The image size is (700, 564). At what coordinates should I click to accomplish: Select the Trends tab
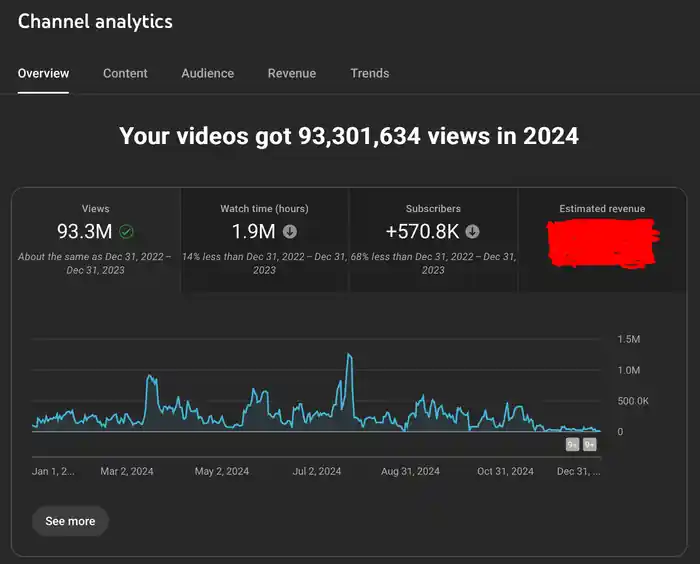pos(370,73)
